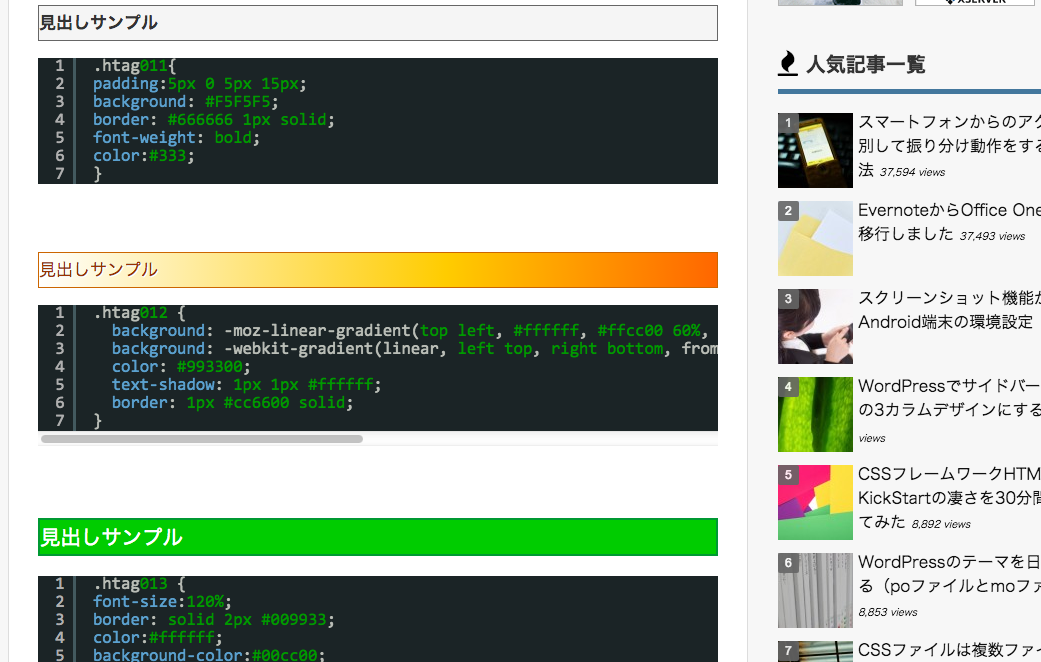The width and height of the screenshot is (1041, 662).
Task: Click the 37,493 views count text
Action: 992,236
